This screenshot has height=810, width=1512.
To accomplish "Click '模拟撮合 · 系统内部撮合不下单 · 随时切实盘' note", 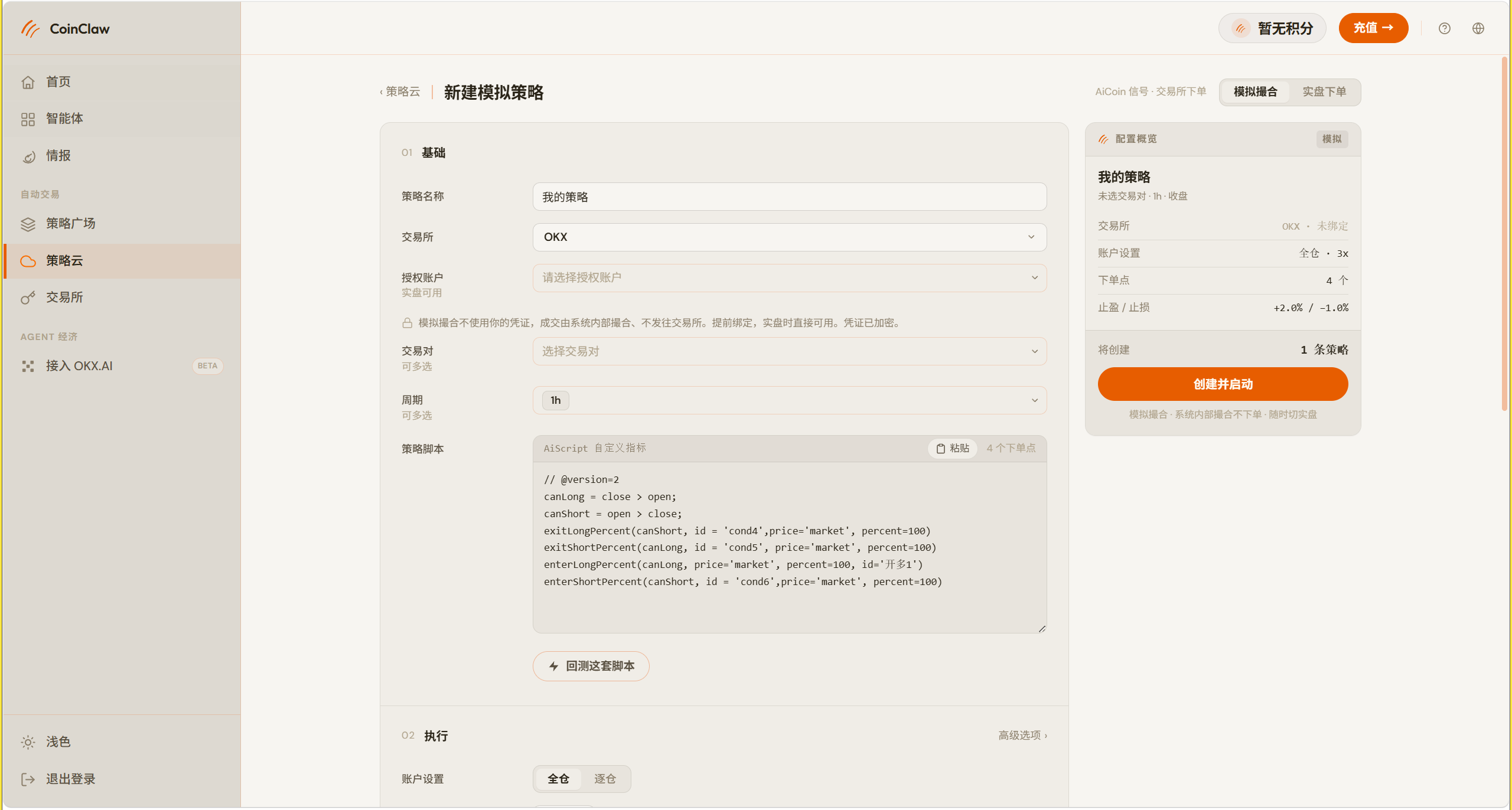I will (1223, 414).
